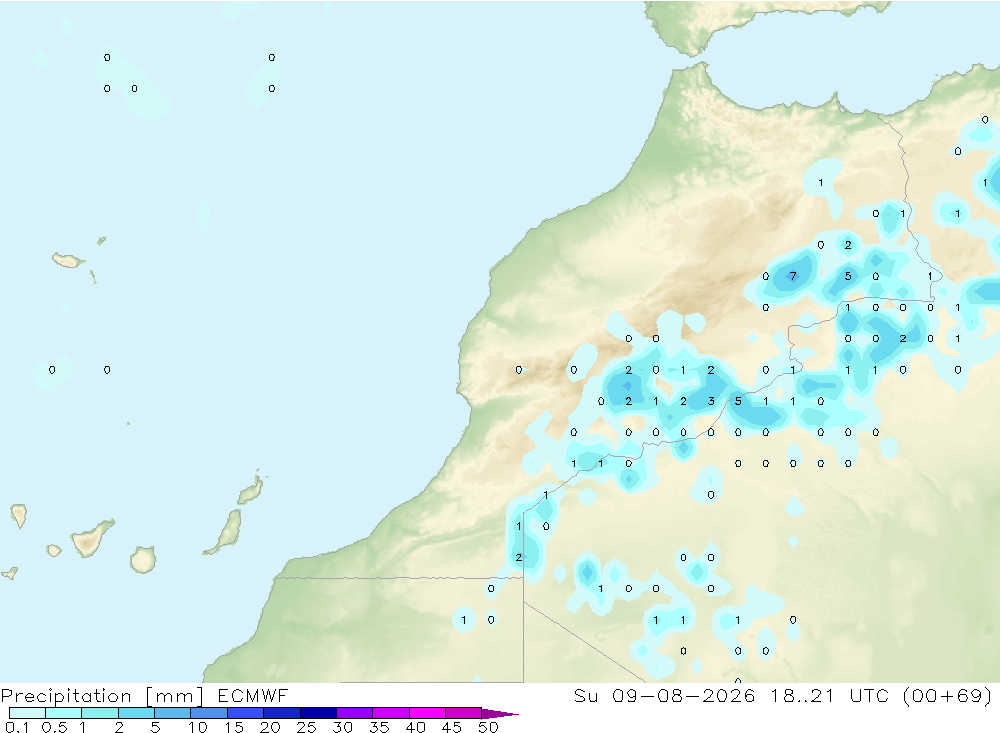Image resolution: width=1000 pixels, height=733 pixels.
Task: Click the "3" precipitation value on the map
Action: [x=711, y=401]
